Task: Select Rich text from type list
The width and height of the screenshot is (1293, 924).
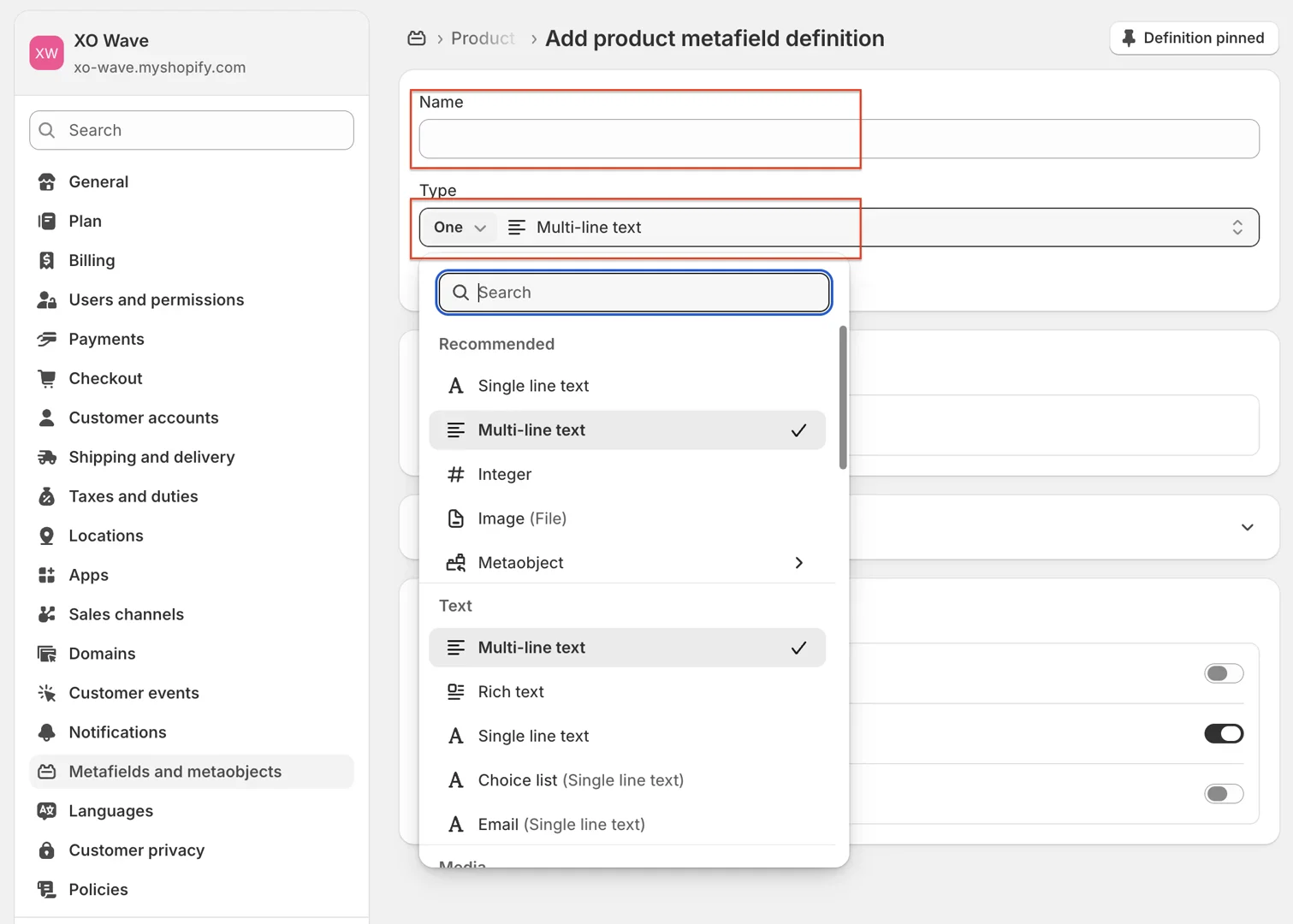Action: coord(511,692)
